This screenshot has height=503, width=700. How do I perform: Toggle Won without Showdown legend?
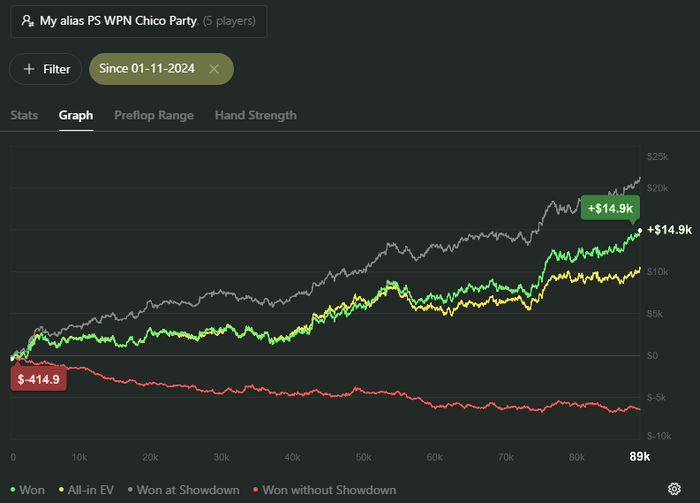tap(327, 490)
